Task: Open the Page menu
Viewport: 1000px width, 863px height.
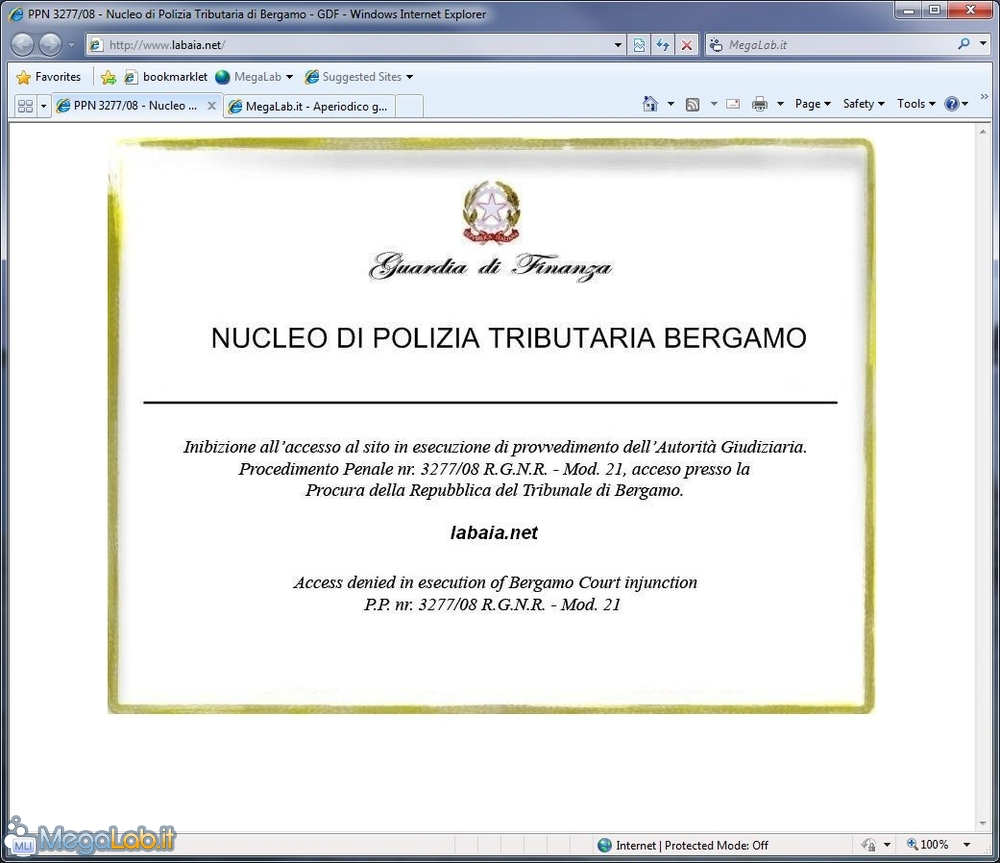Action: click(812, 104)
